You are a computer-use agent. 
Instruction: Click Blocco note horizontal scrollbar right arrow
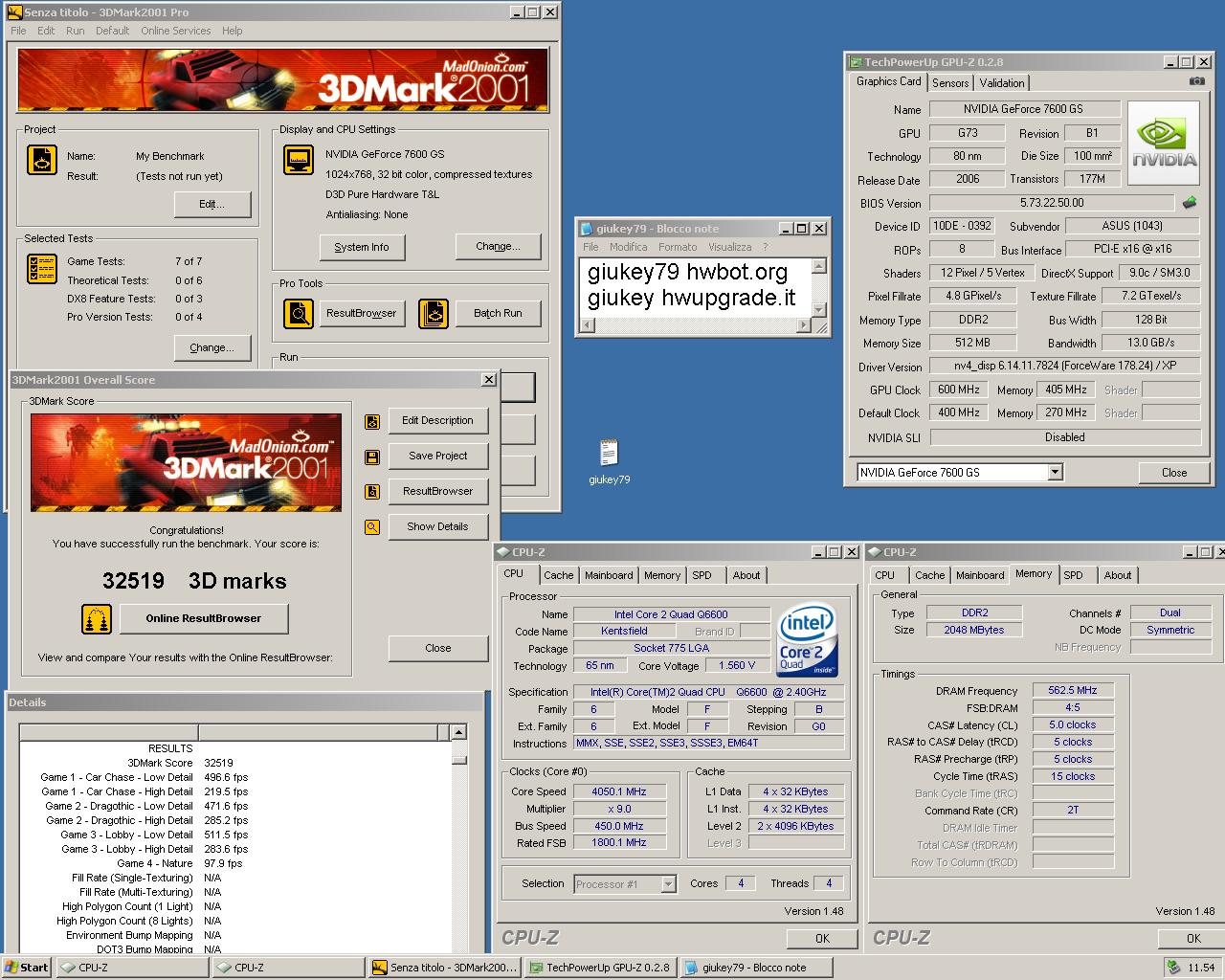tap(804, 325)
